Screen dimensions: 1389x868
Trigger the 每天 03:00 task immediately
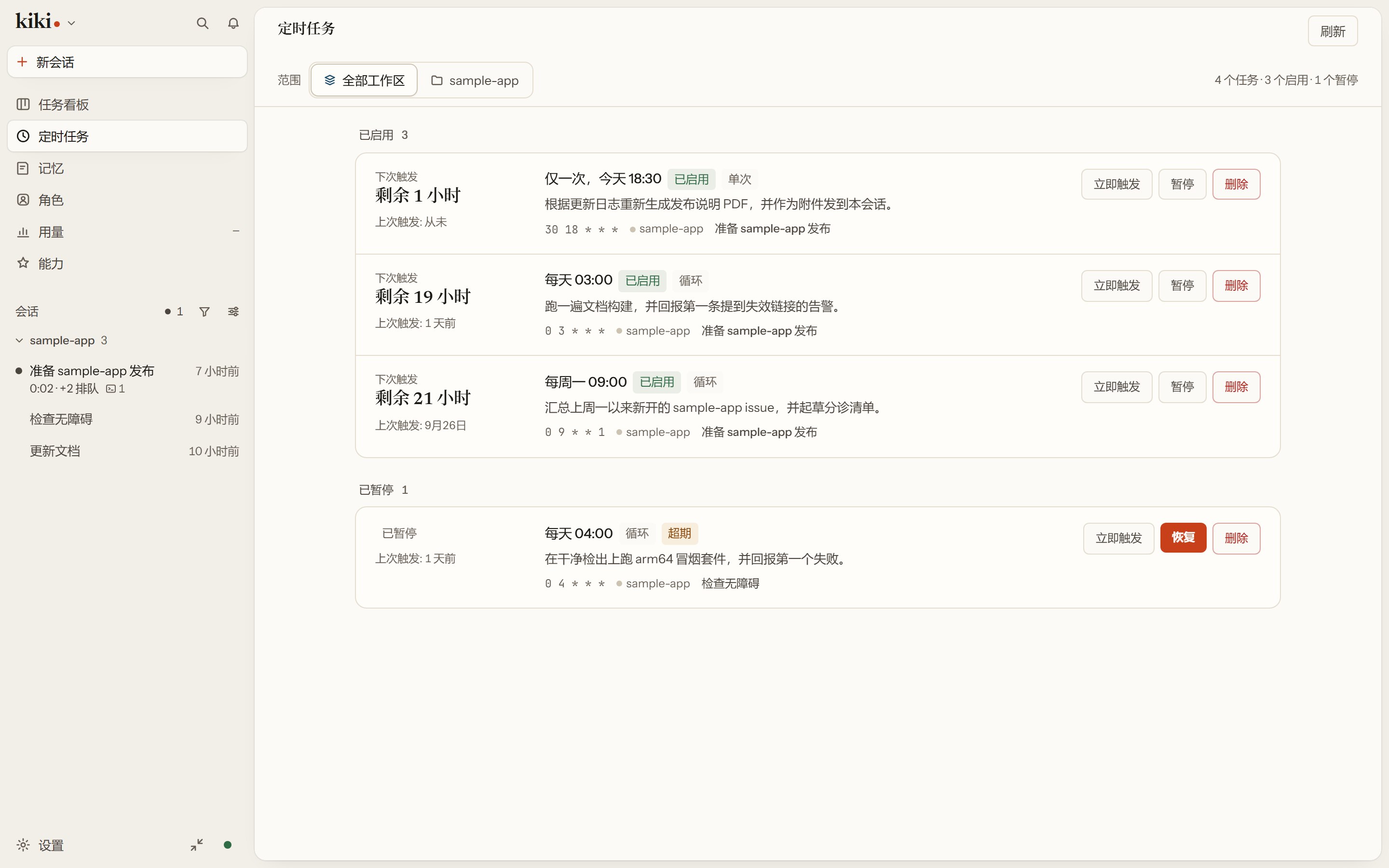pyautogui.click(x=1117, y=286)
